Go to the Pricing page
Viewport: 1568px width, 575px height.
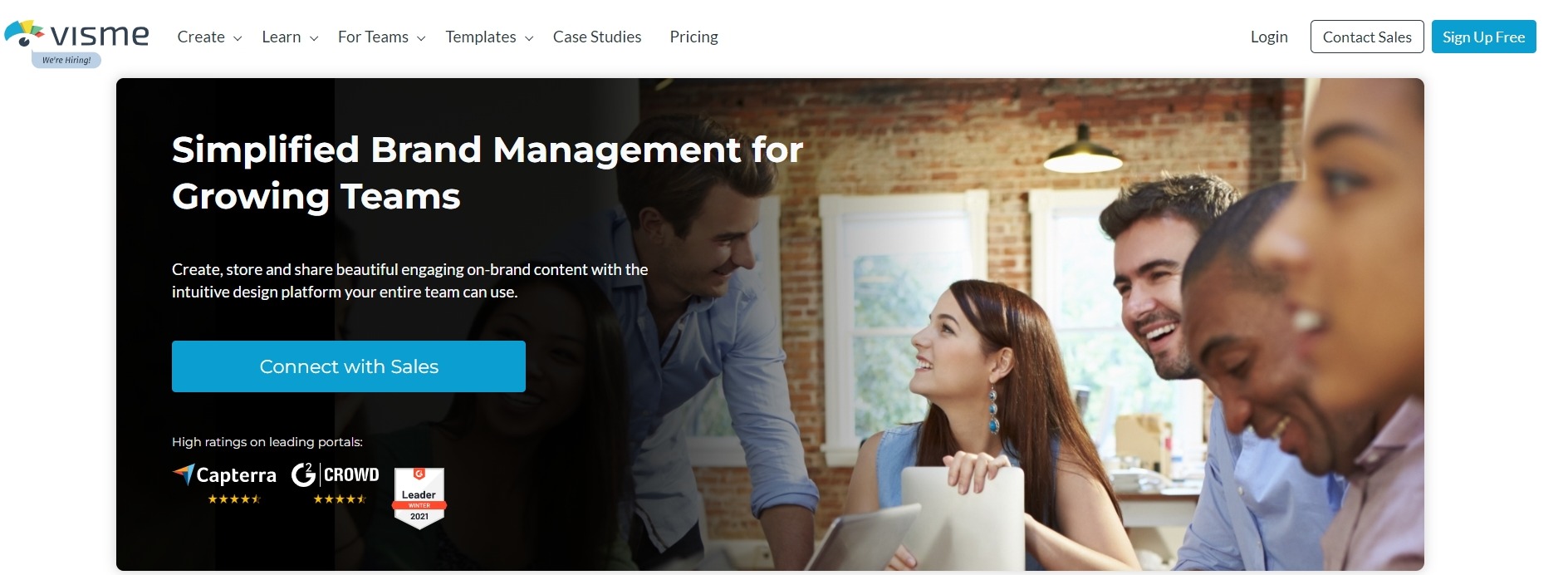coord(693,37)
